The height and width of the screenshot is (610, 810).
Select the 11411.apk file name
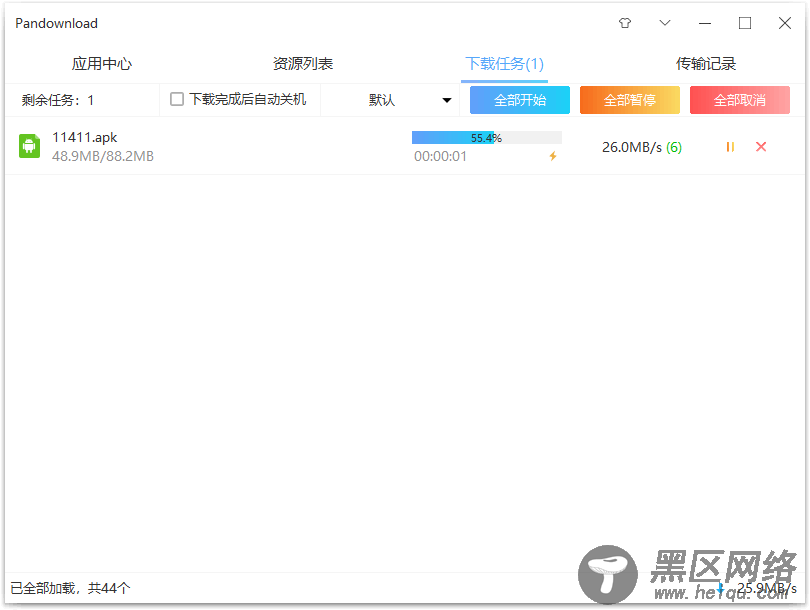click(85, 137)
